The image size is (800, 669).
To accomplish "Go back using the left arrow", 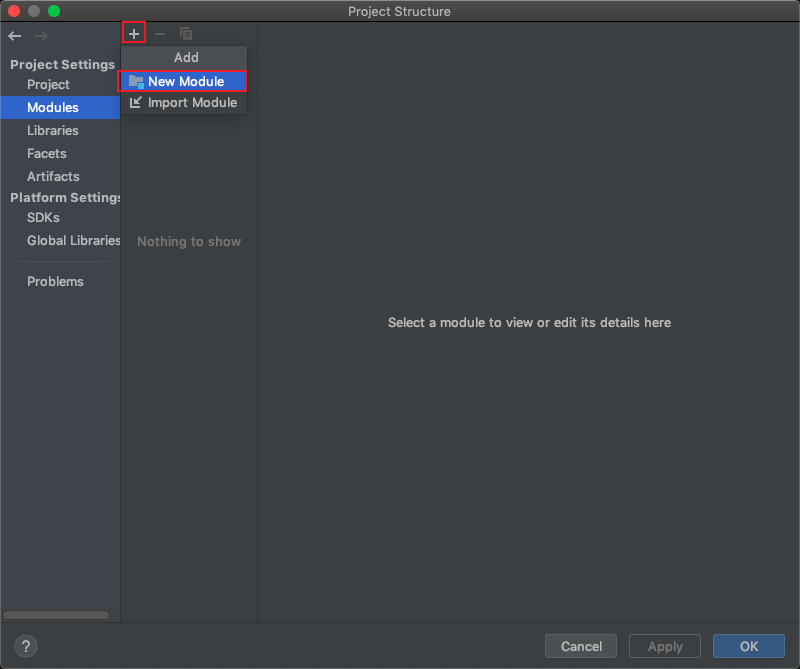I will (15, 36).
